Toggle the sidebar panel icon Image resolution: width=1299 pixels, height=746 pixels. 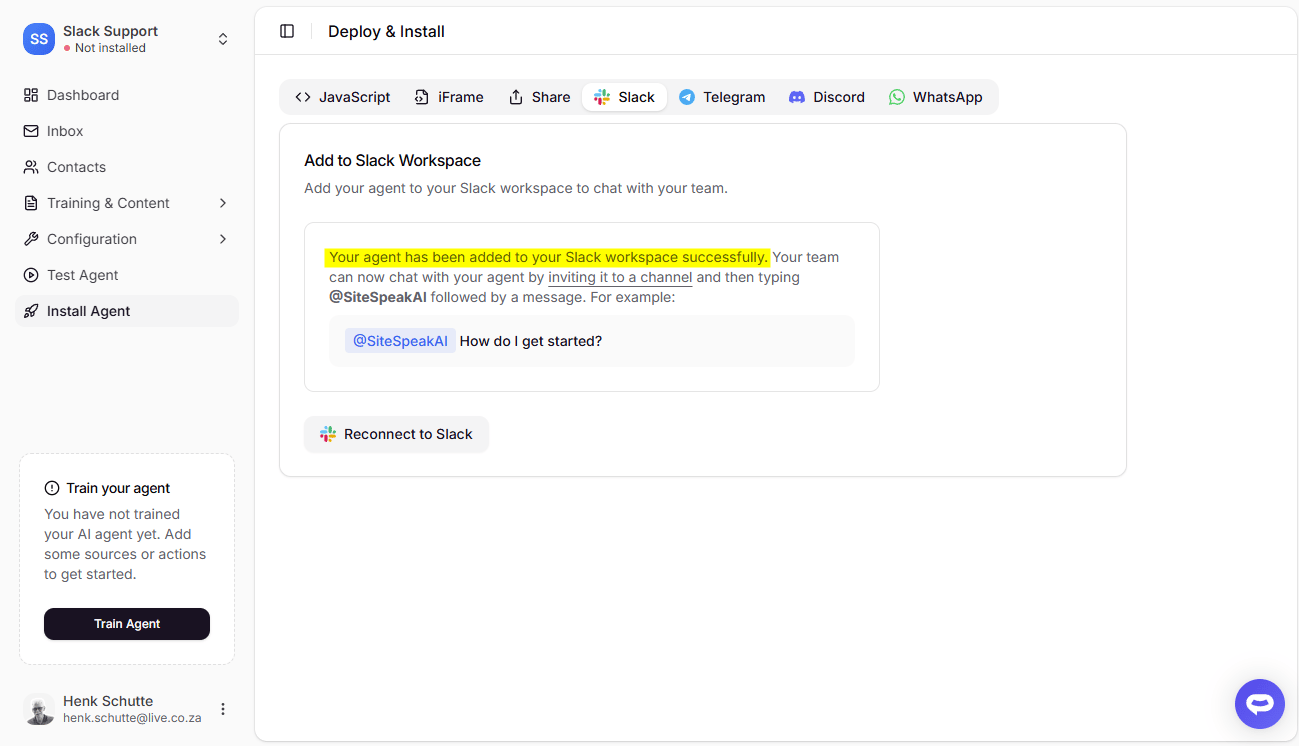[x=287, y=31]
